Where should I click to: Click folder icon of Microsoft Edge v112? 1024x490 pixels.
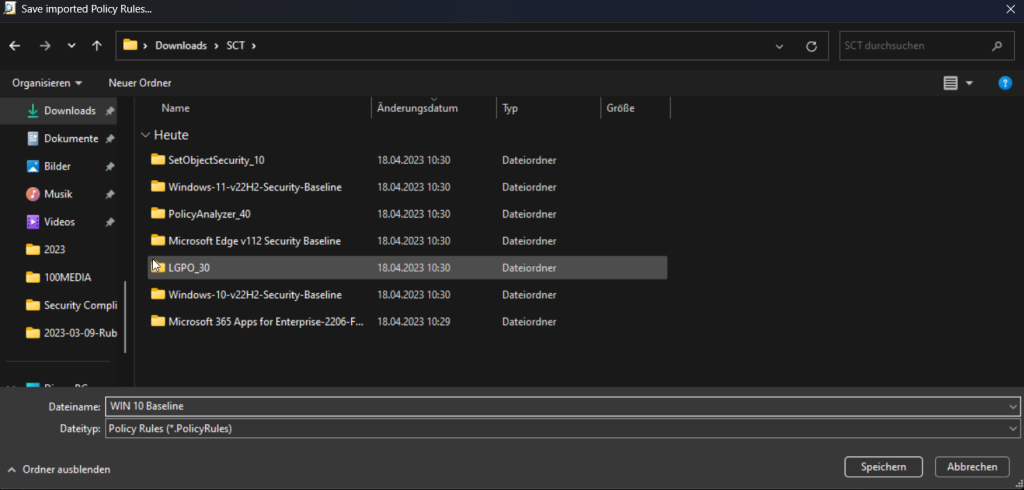(x=158, y=240)
